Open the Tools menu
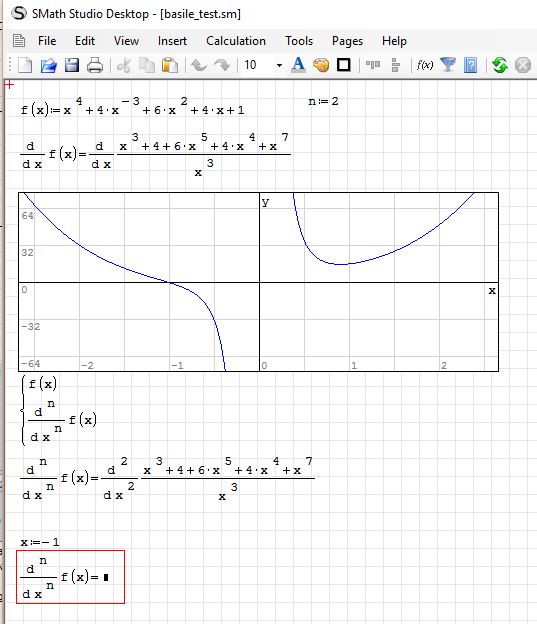 click(x=299, y=41)
